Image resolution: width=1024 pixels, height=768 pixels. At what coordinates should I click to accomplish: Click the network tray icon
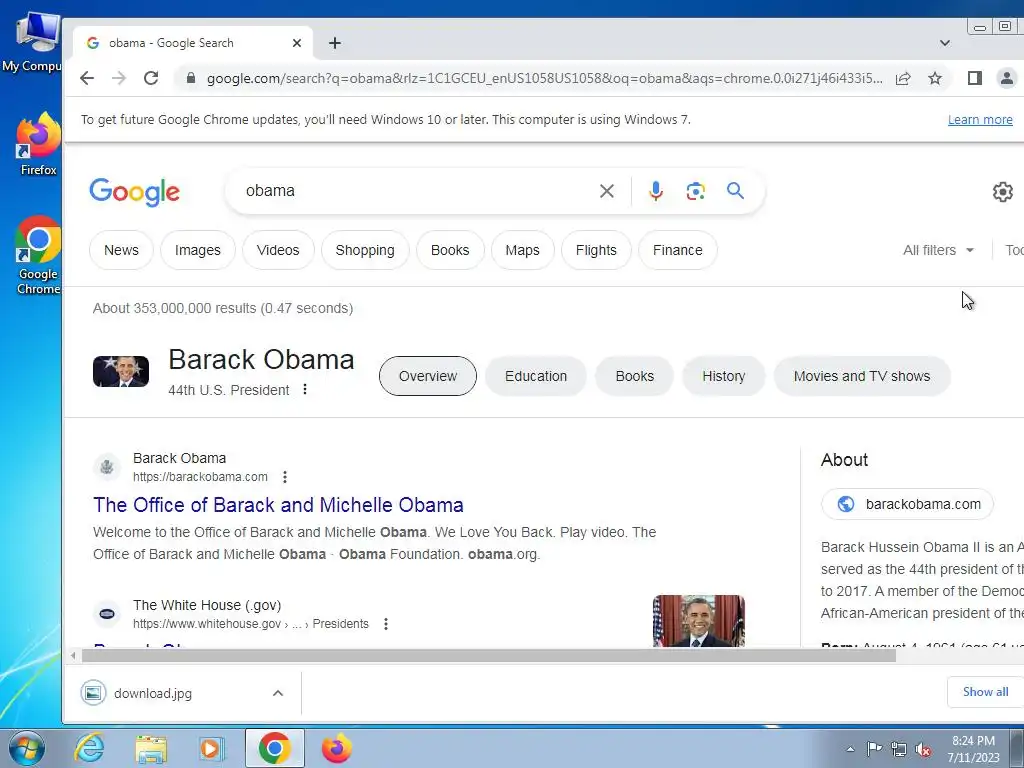899,750
